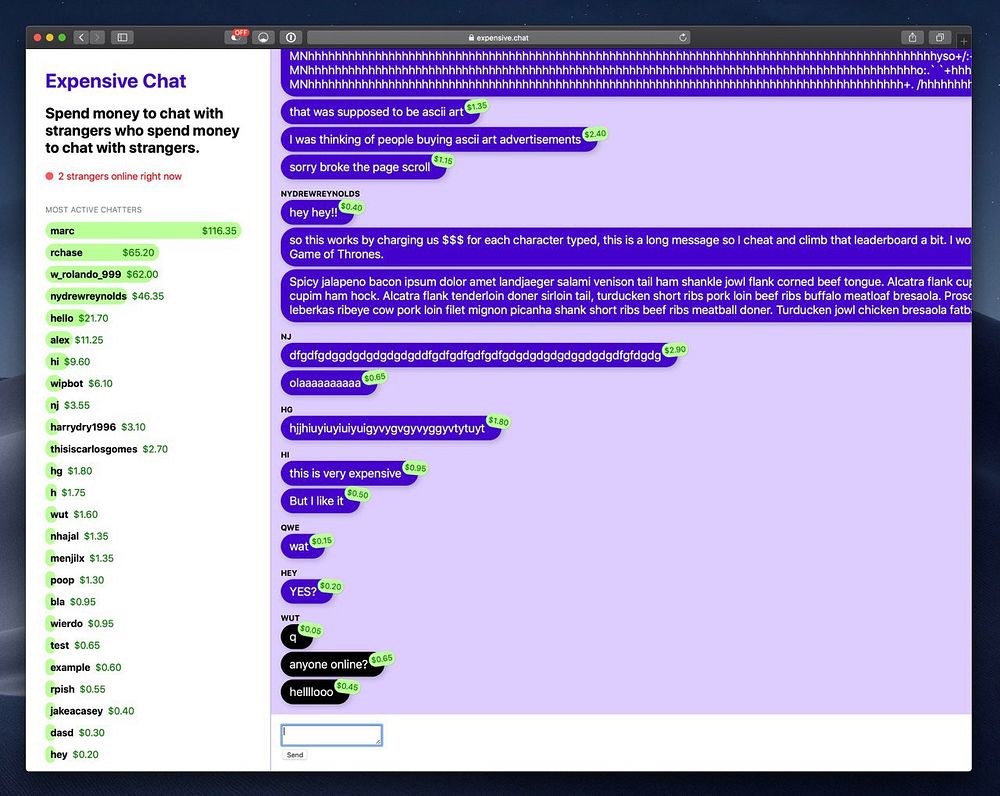Image resolution: width=1000 pixels, height=796 pixels.
Task: Click the "hellllooo" message bubble
Action: pos(315,691)
